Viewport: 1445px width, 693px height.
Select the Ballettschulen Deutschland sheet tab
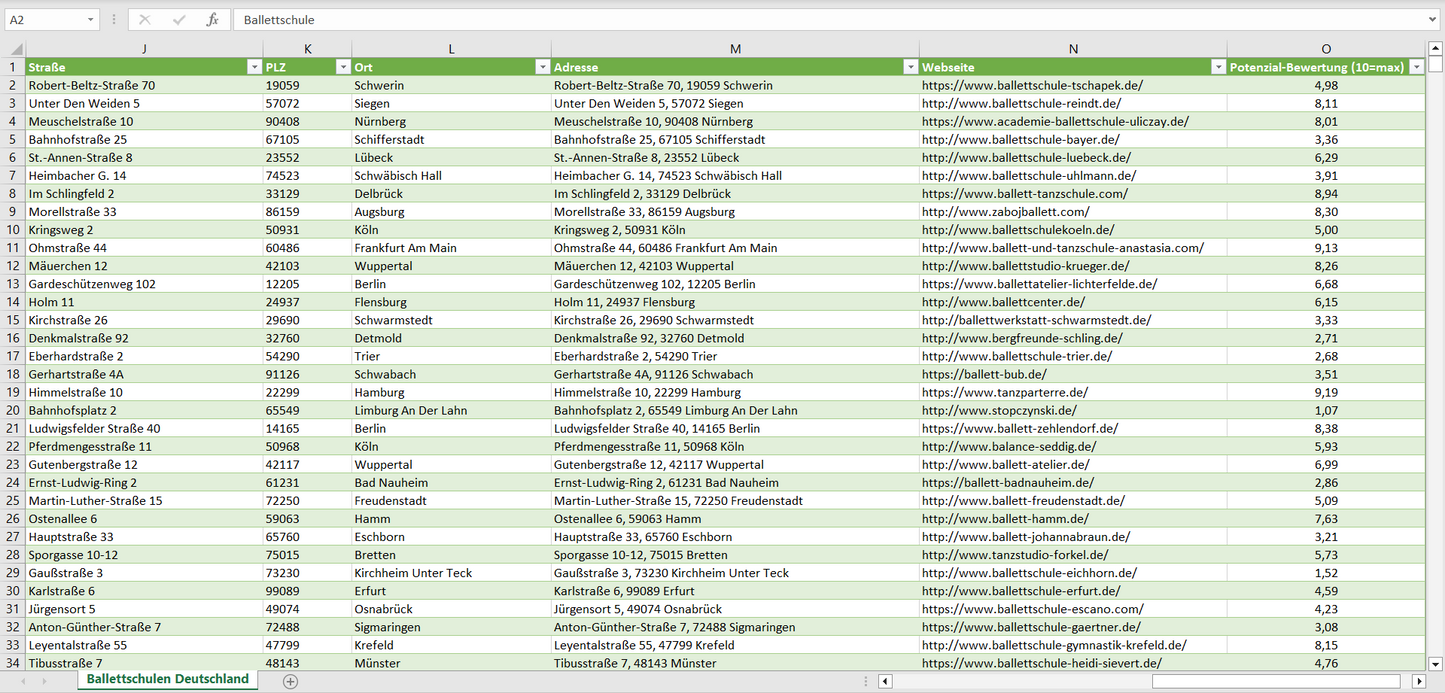pos(167,679)
